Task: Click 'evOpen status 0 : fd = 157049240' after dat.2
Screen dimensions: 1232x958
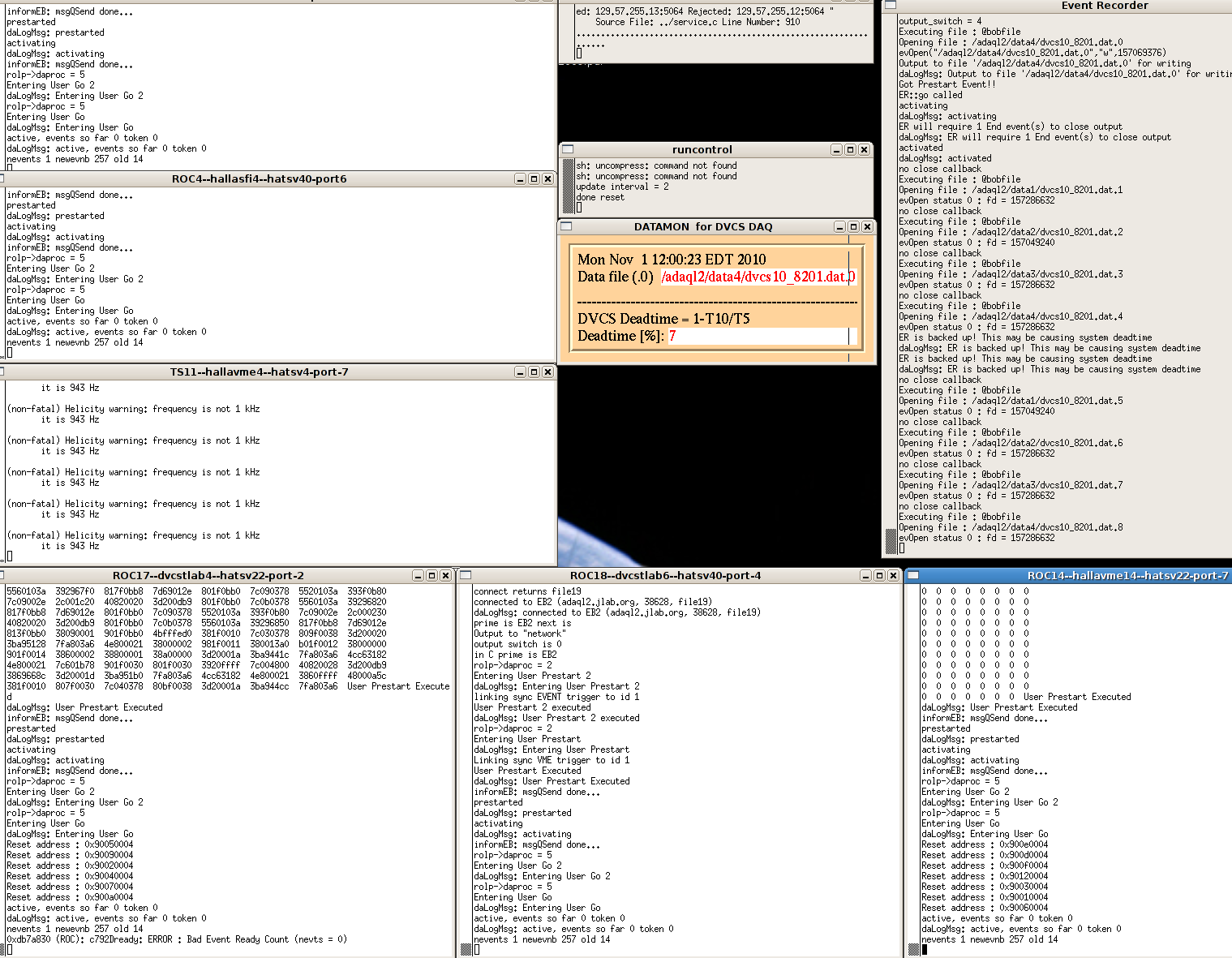Action: pyautogui.click(x=977, y=243)
